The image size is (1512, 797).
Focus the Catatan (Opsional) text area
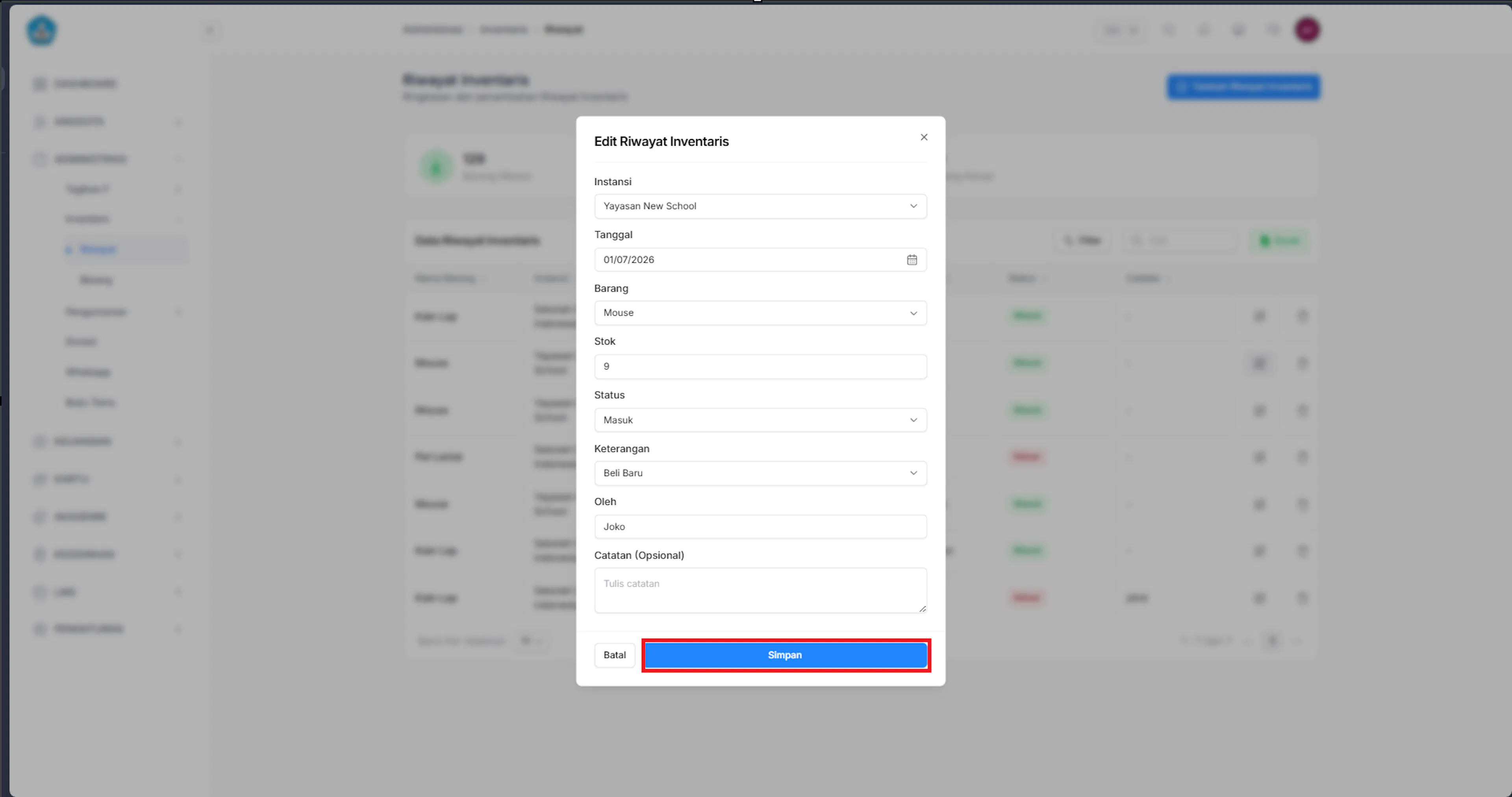click(x=760, y=590)
